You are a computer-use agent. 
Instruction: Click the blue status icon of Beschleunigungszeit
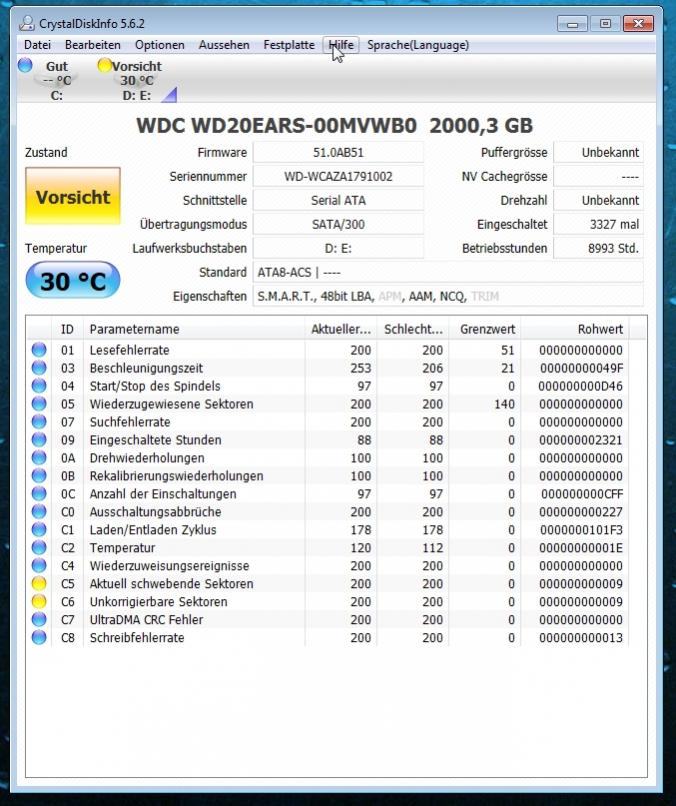coord(39,368)
